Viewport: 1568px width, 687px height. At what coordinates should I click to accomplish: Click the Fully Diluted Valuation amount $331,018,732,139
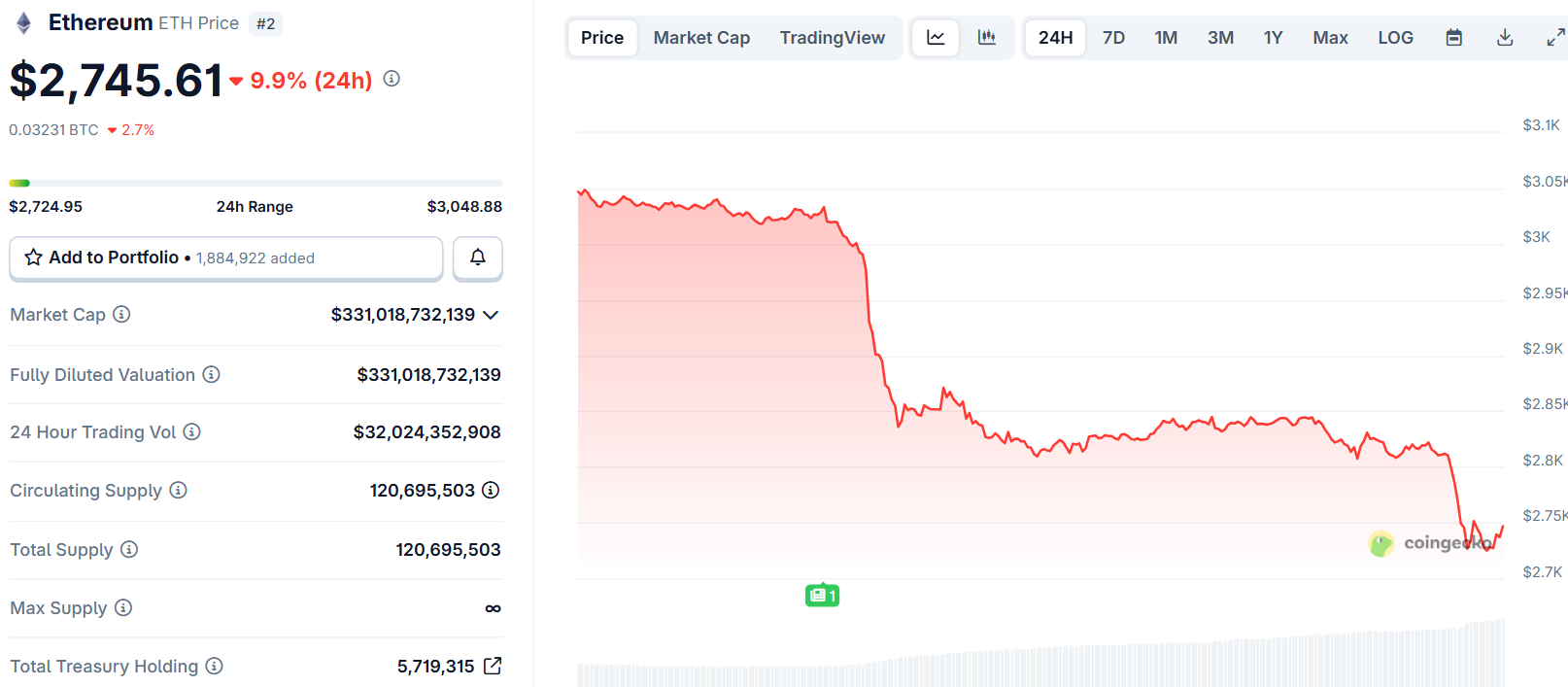(428, 374)
